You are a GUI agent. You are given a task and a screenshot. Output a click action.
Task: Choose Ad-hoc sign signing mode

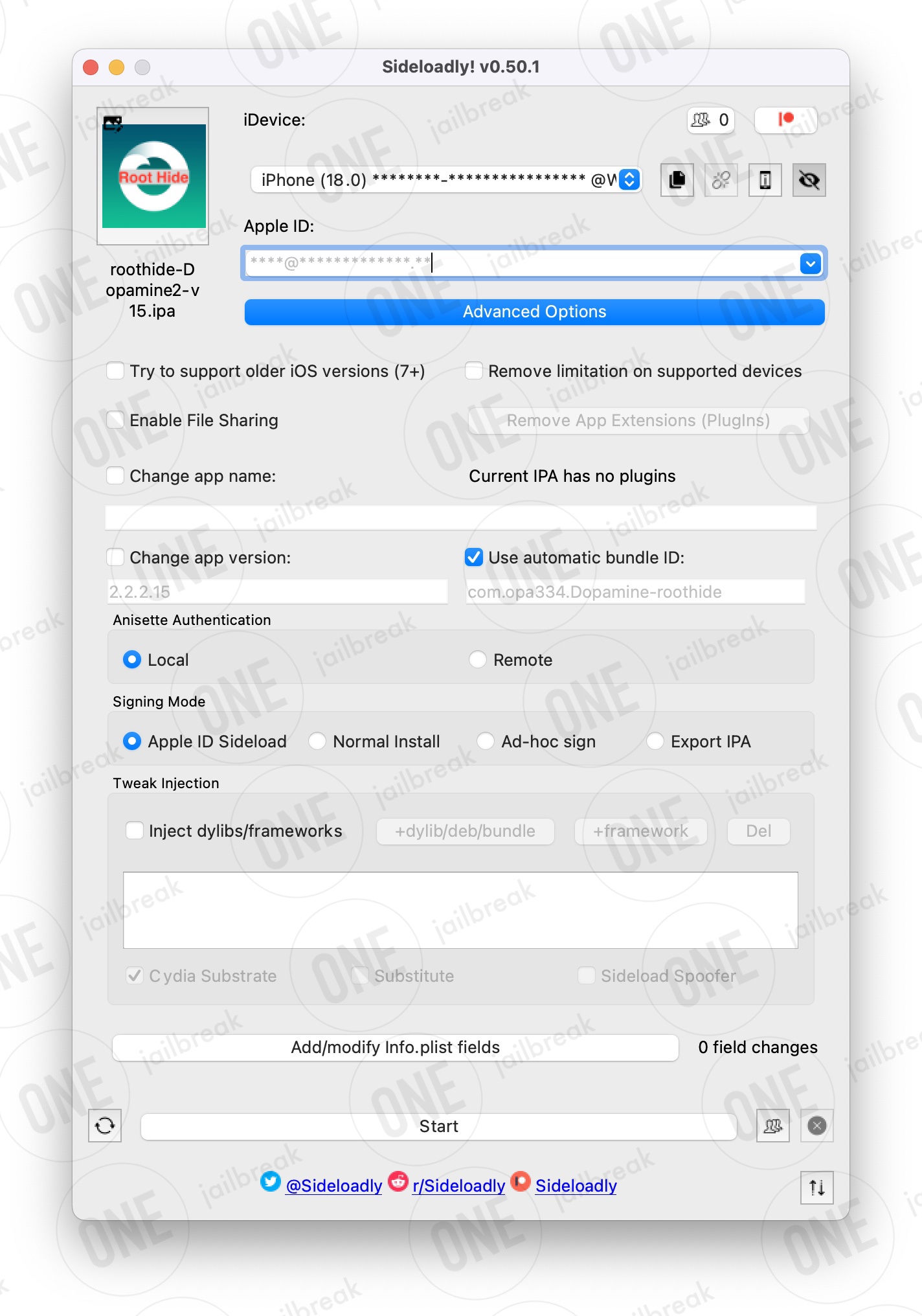click(486, 742)
